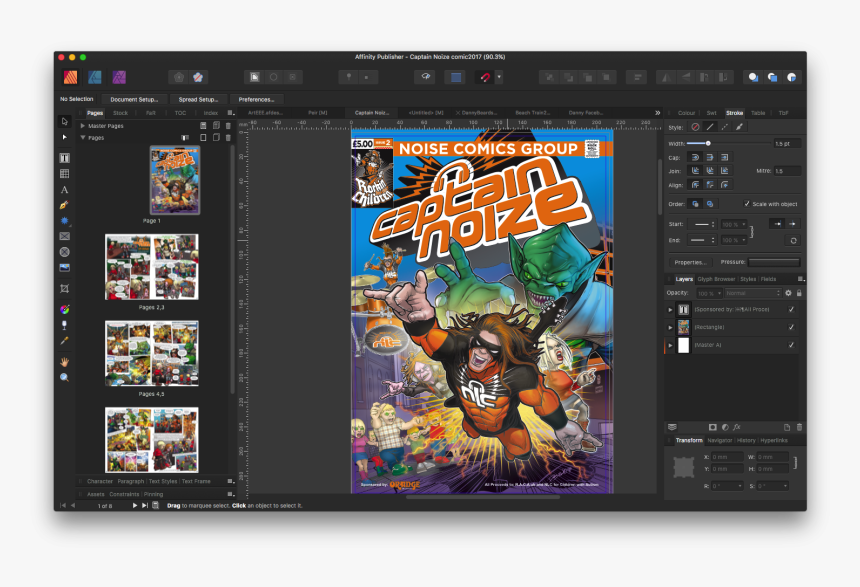
Task: Select the Move tool arrow
Action: (64, 121)
